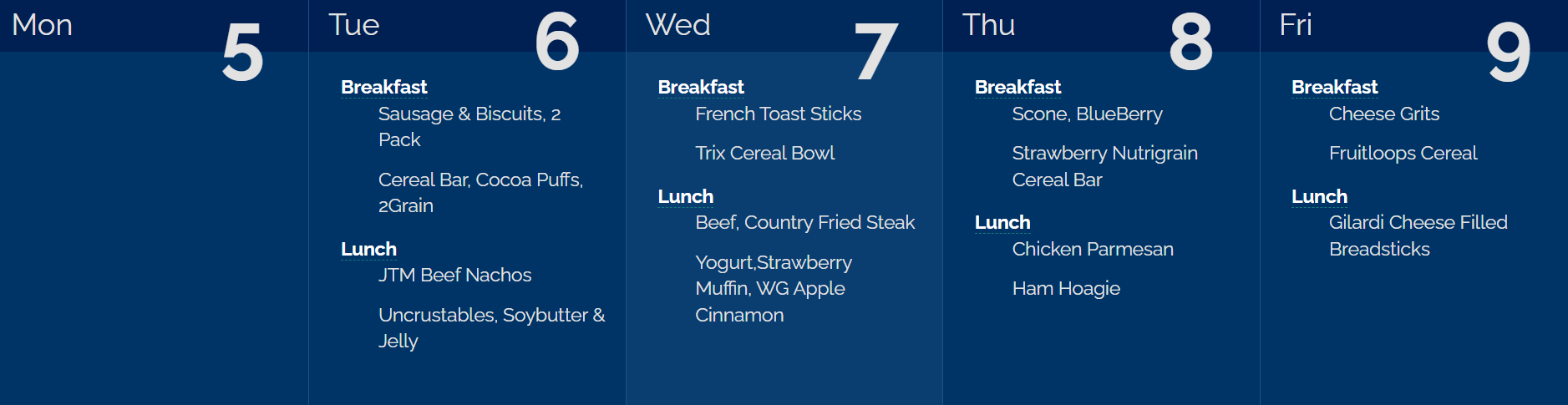
Task: Click Wednesday's Lunch heading
Action: [x=685, y=196]
